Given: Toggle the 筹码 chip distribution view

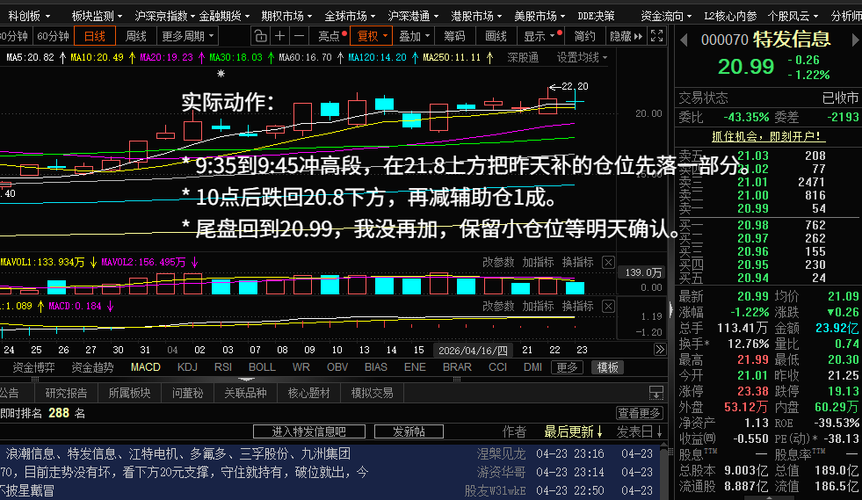Looking at the screenshot, I should 454,36.
